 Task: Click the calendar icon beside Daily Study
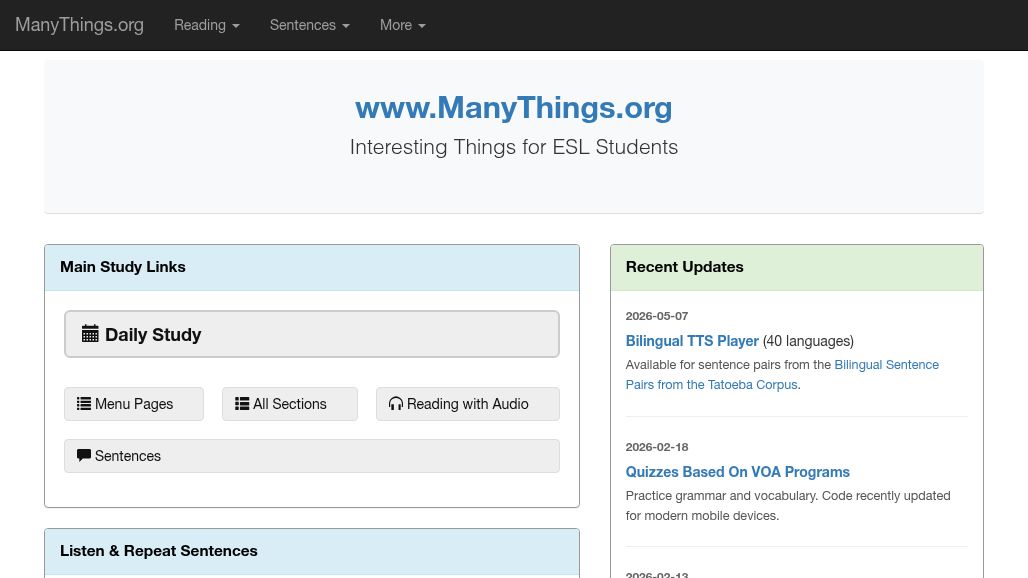[90, 334]
